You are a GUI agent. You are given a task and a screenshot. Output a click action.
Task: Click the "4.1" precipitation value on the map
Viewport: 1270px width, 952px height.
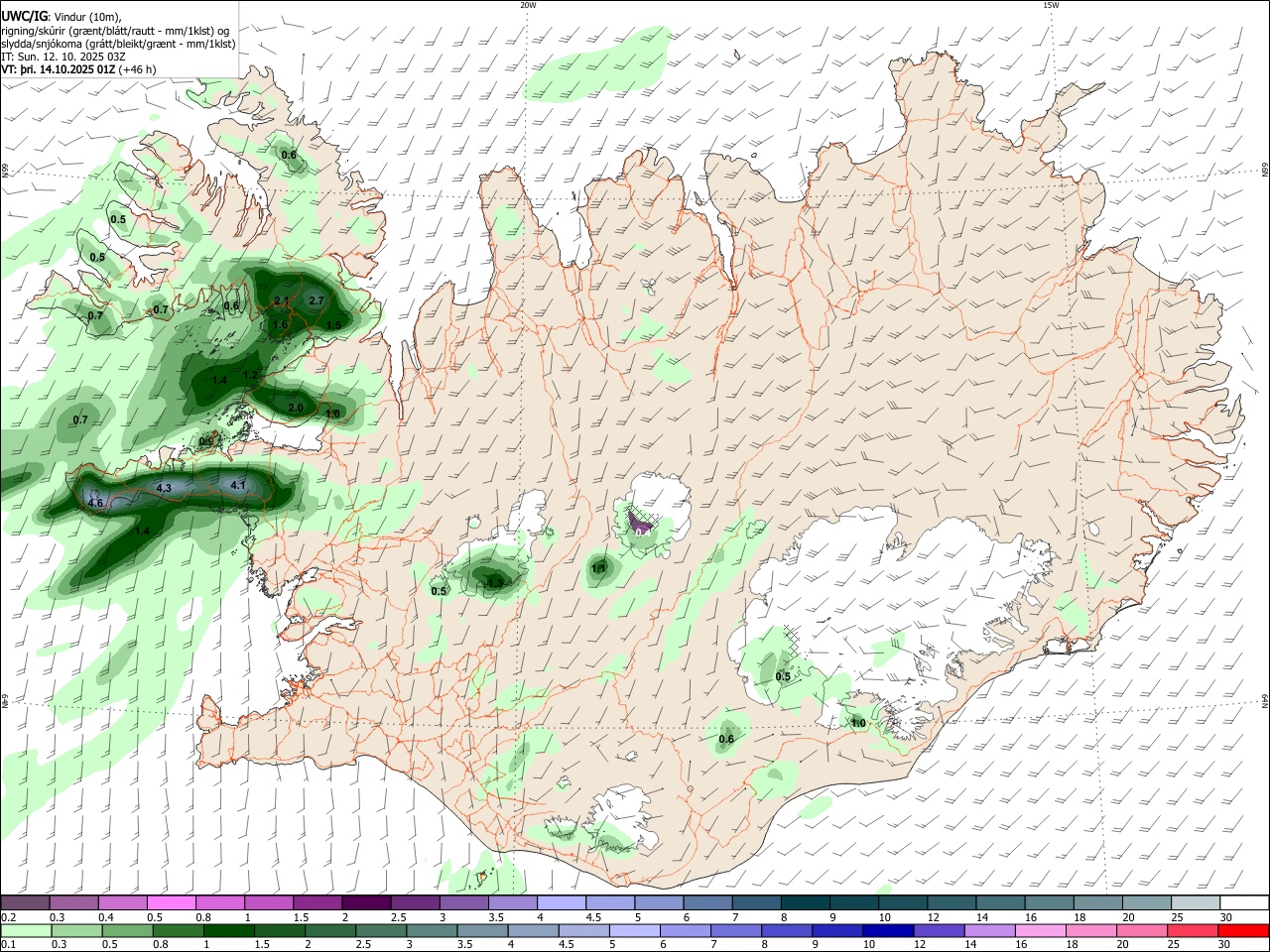[x=238, y=485]
